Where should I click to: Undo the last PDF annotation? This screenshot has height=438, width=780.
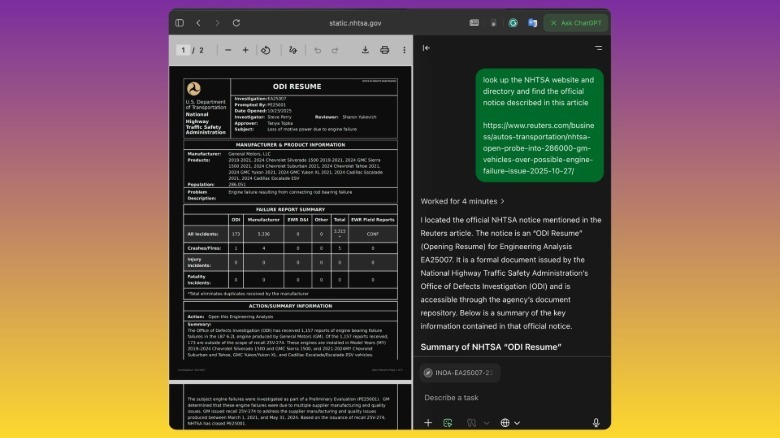tap(317, 50)
